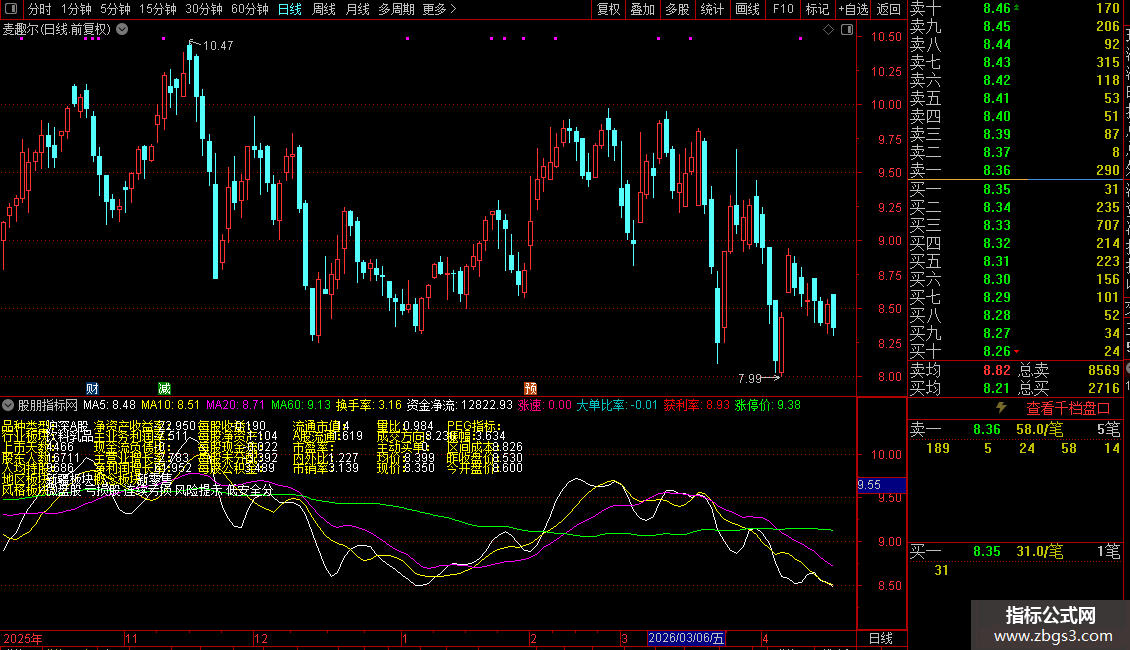Screen dimensions: 1130x650
Task: Switch to 分时 intraday chart
Action: 40,9
